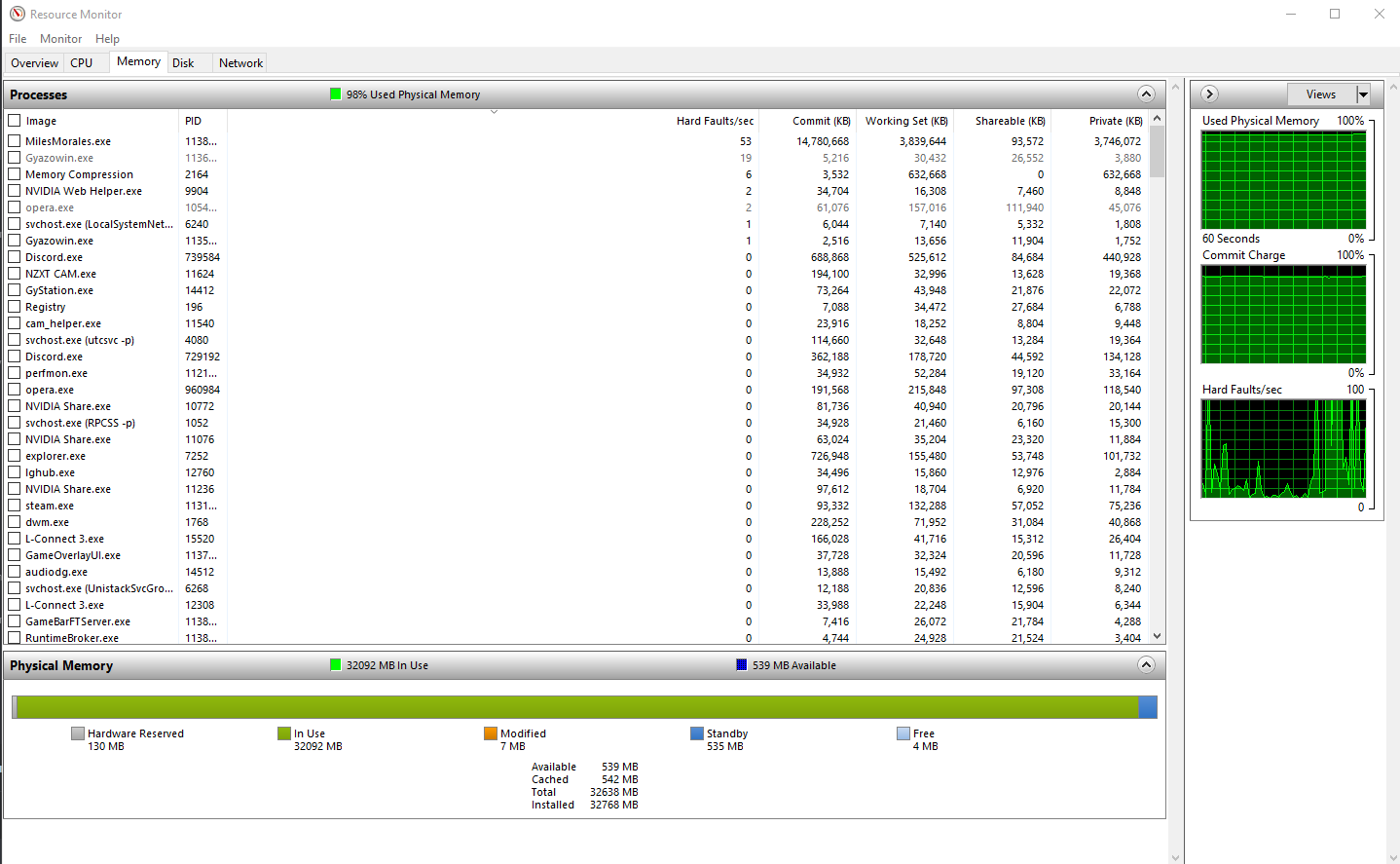Check the checkbox for MilesMorales.exe
The height and width of the screenshot is (864, 1400).
14,140
